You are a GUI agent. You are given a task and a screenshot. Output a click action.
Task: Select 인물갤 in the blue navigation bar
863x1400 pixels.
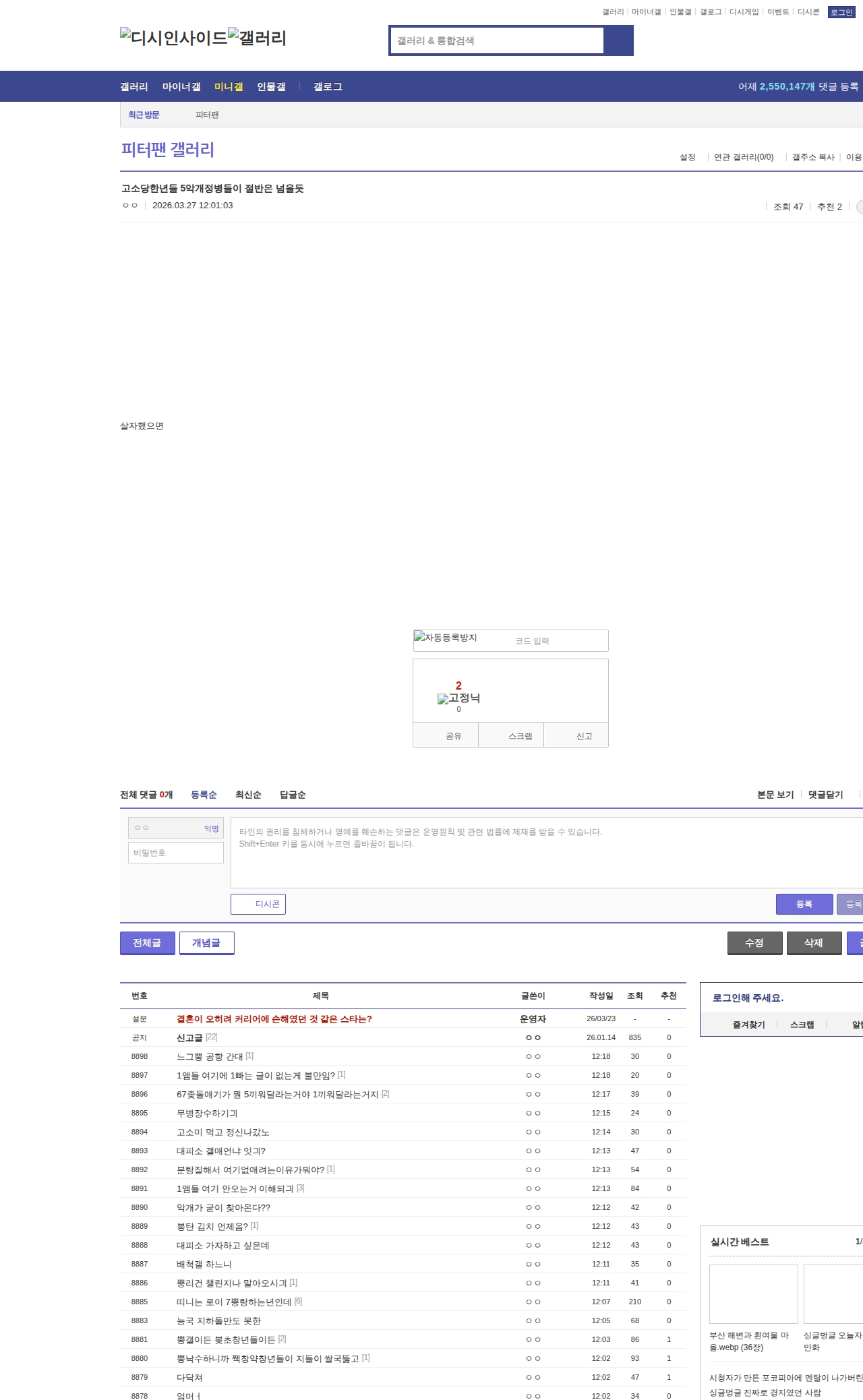[271, 87]
